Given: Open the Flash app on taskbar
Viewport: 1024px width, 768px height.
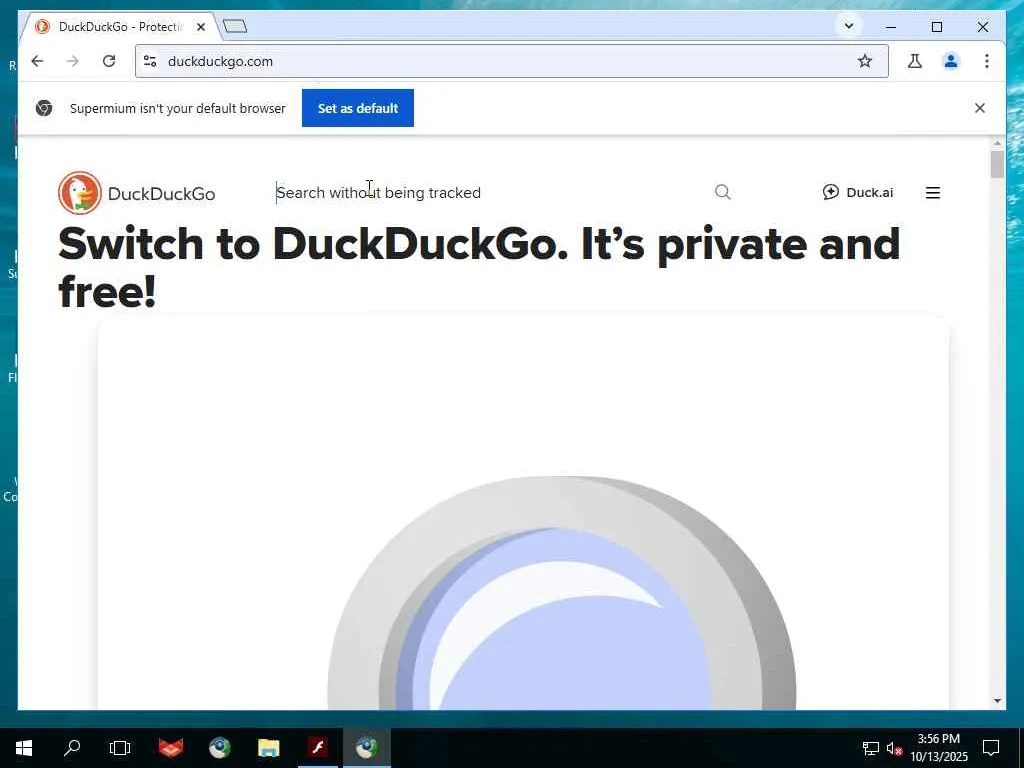Looking at the screenshot, I should [x=318, y=748].
